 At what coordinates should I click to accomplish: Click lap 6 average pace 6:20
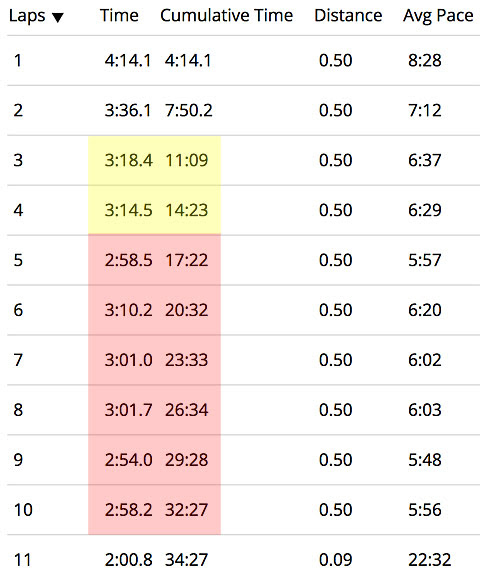click(425, 310)
